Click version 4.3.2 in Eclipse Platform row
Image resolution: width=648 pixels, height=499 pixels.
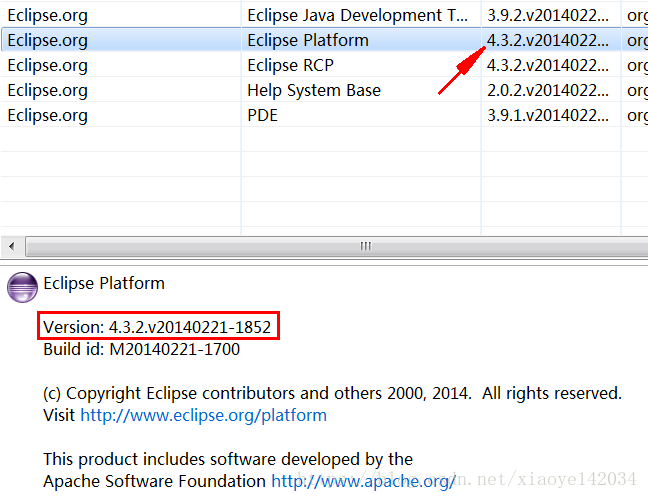[x=548, y=40]
